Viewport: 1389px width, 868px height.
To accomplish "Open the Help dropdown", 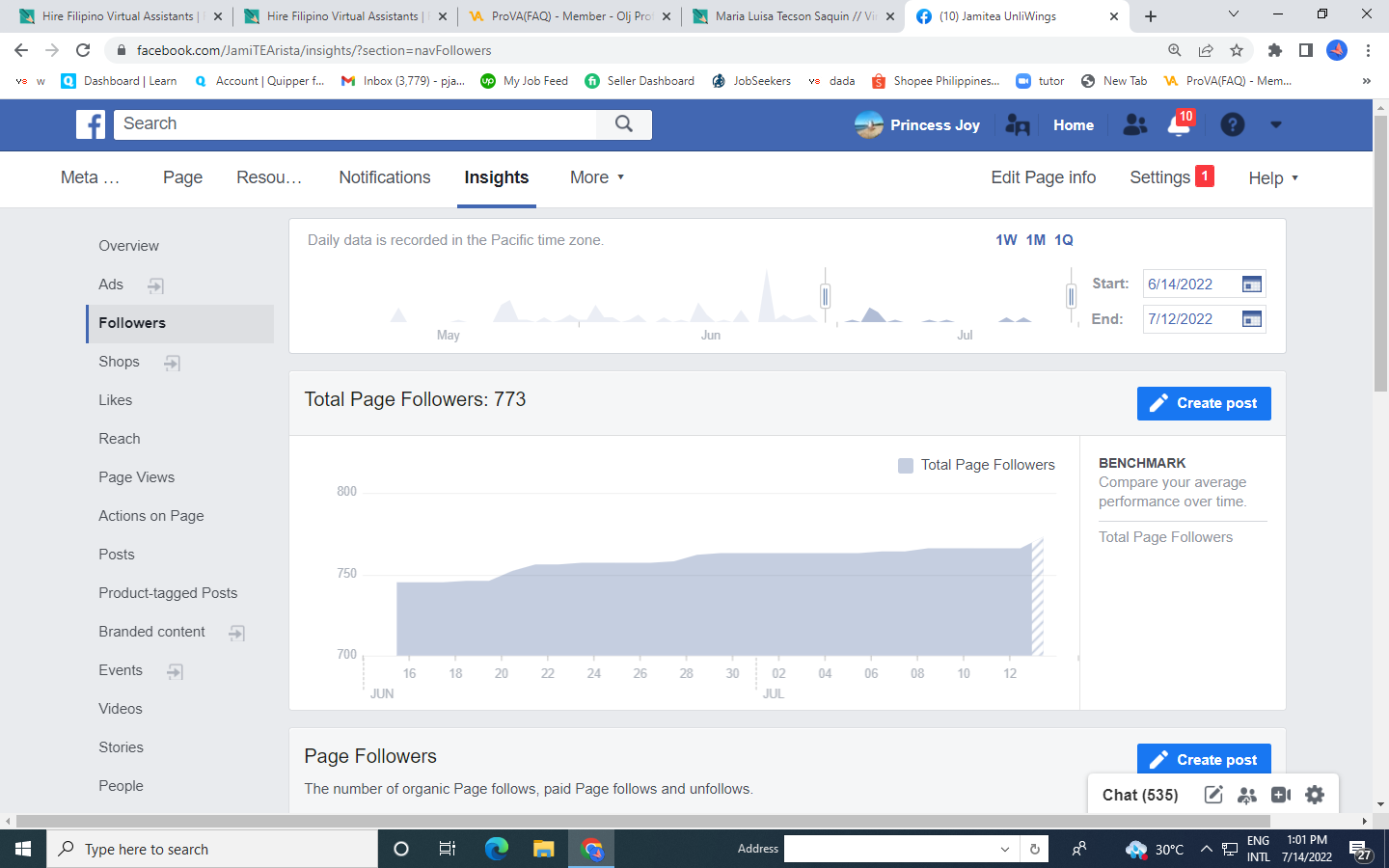I will [x=1273, y=178].
